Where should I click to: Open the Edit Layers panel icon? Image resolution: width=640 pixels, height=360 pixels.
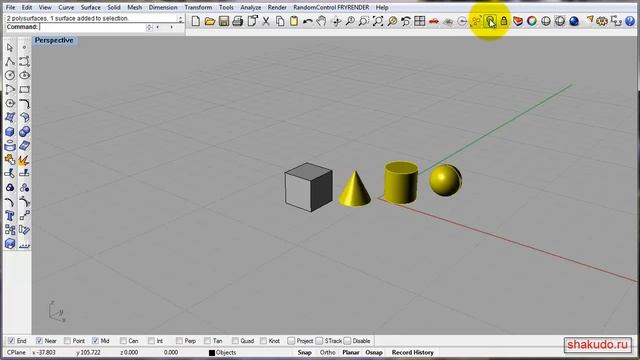(518, 21)
